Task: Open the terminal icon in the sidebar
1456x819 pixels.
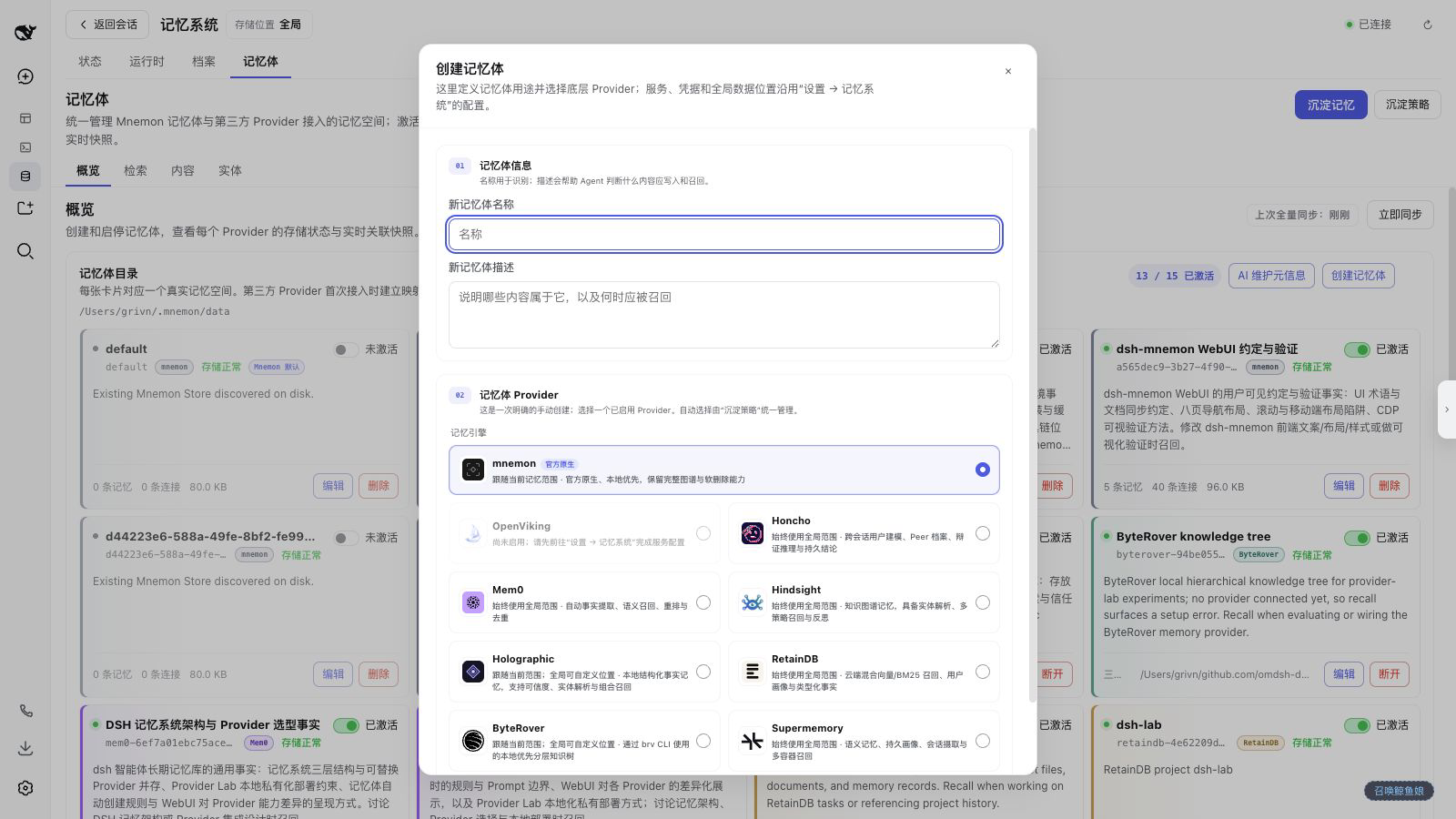Action: point(25,147)
